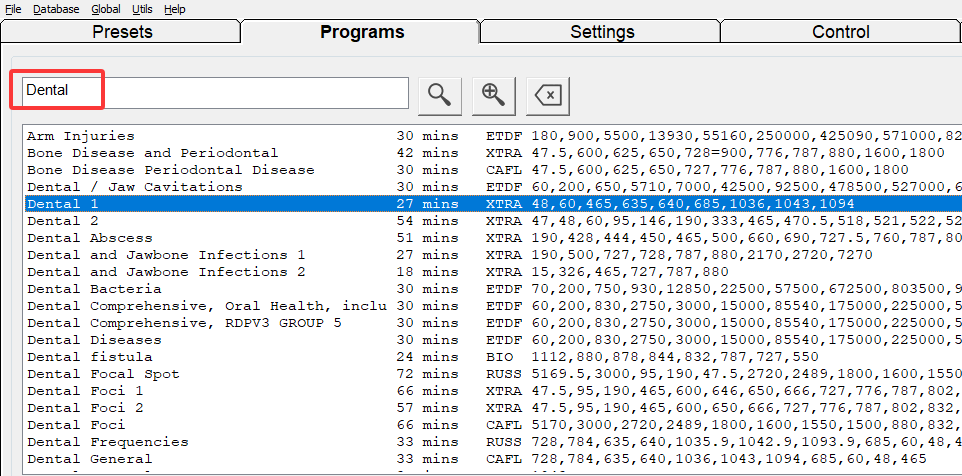
Task: Click the search-plus magnifier icon
Action: pyautogui.click(x=494, y=96)
